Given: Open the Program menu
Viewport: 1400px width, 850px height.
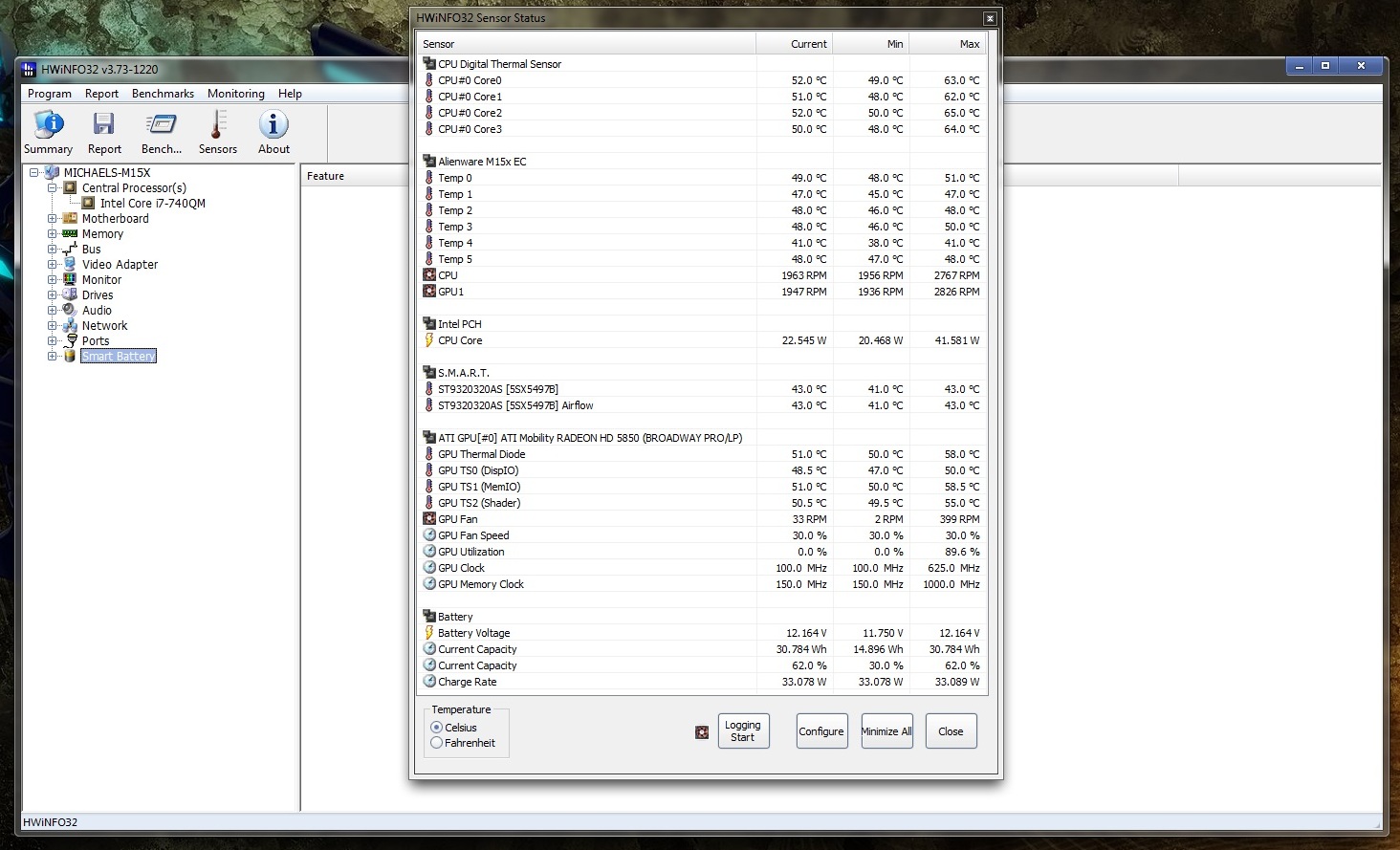Looking at the screenshot, I should pos(50,94).
